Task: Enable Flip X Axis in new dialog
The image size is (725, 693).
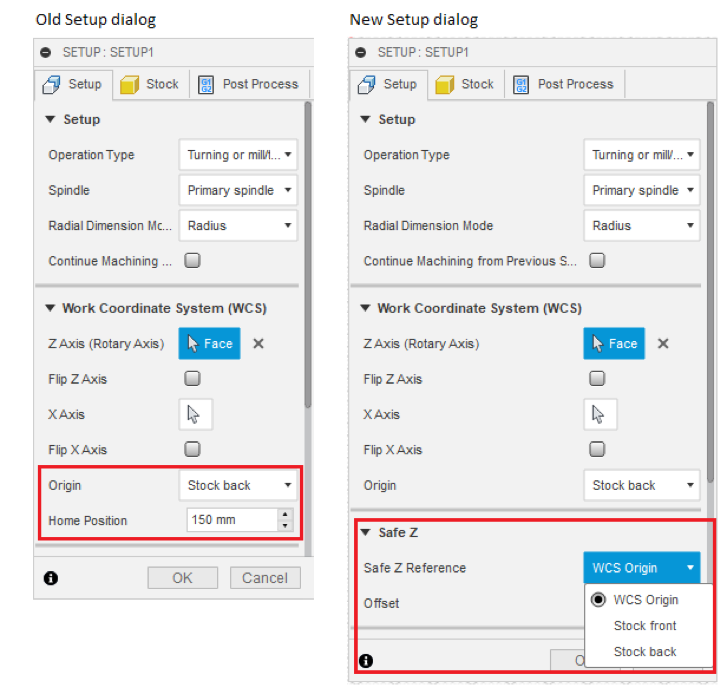Action: (x=597, y=450)
